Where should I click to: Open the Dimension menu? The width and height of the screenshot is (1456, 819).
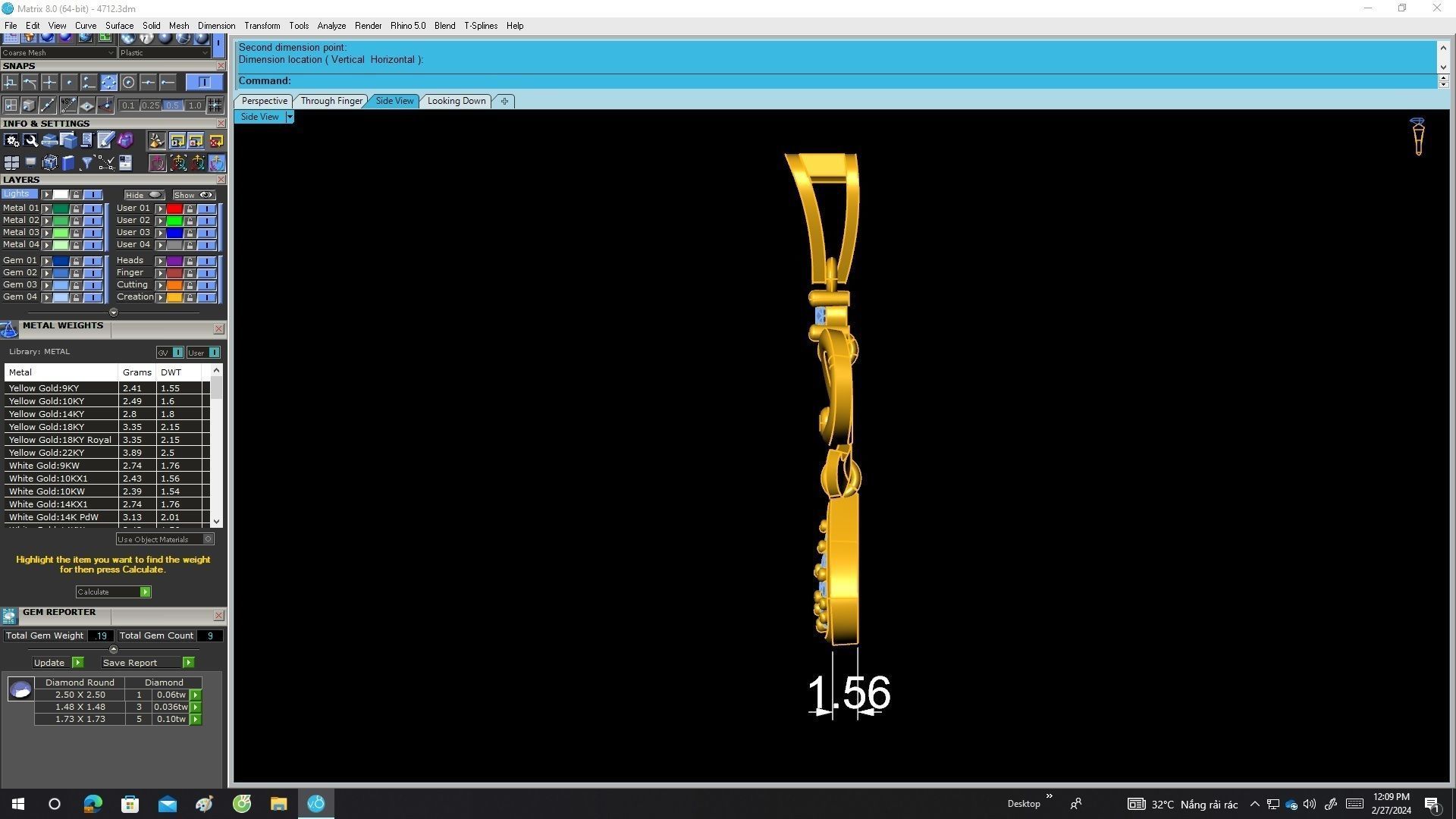coord(216,26)
